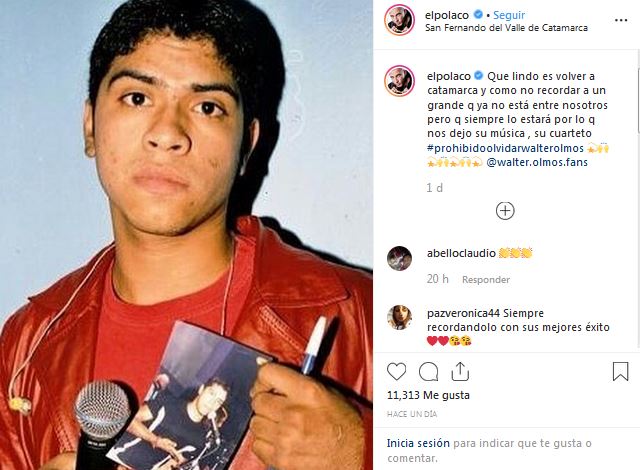Open elpolaco username in the header

coord(447,15)
